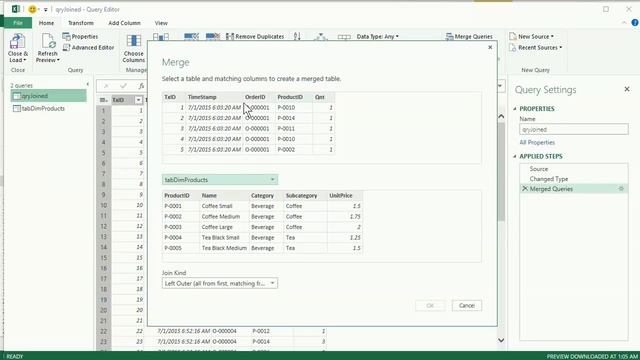Viewport: 640px width, 360px height.
Task: Collapse the queries pane arrow
Action: tap(87, 84)
